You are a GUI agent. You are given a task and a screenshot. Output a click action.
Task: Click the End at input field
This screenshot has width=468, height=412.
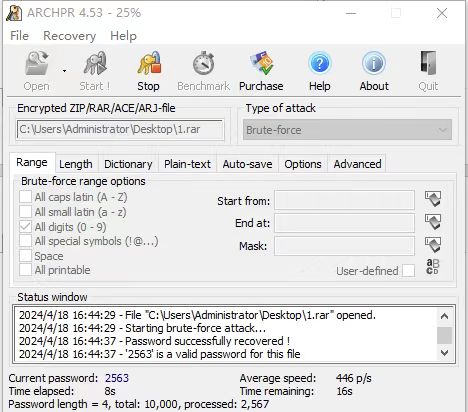tap(344, 223)
